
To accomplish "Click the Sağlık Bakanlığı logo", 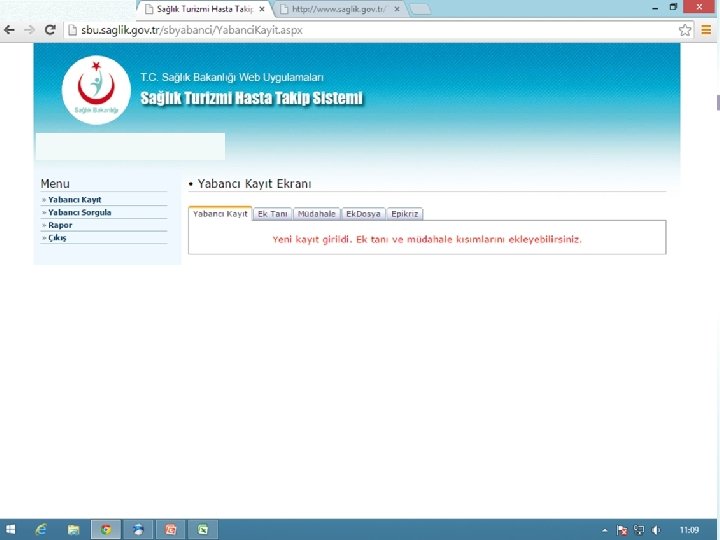I will (x=96, y=90).
